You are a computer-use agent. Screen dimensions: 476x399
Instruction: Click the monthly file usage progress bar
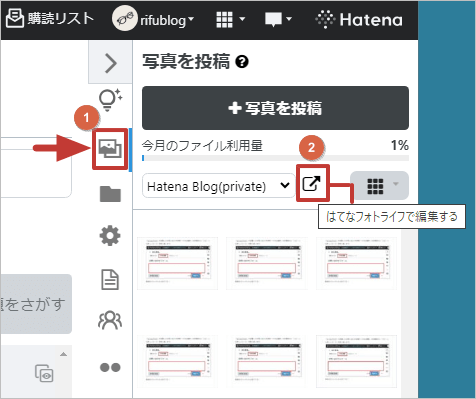point(275,158)
